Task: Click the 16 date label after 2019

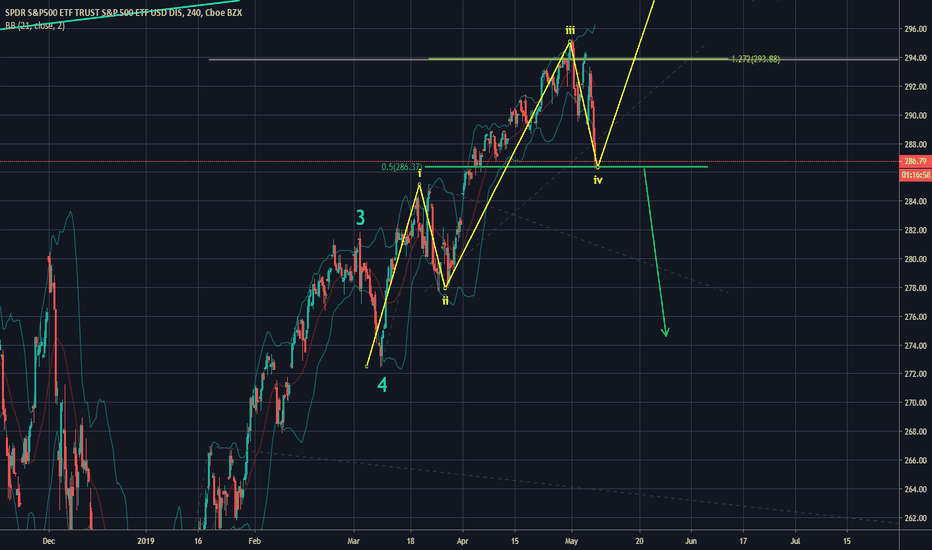Action: pyautogui.click(x=198, y=541)
